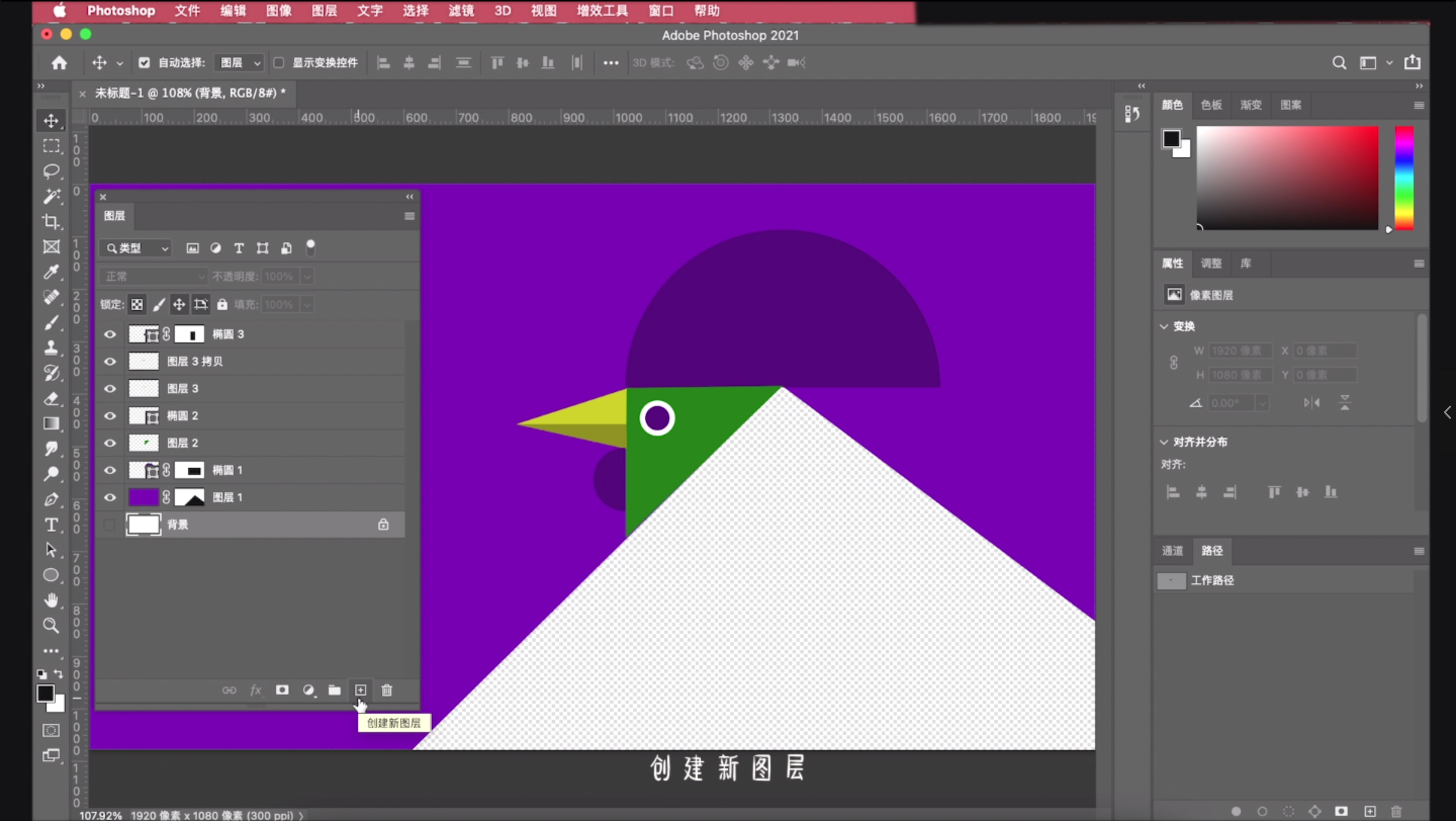Add a layer mask
The width and height of the screenshot is (1456, 821).
(x=282, y=690)
